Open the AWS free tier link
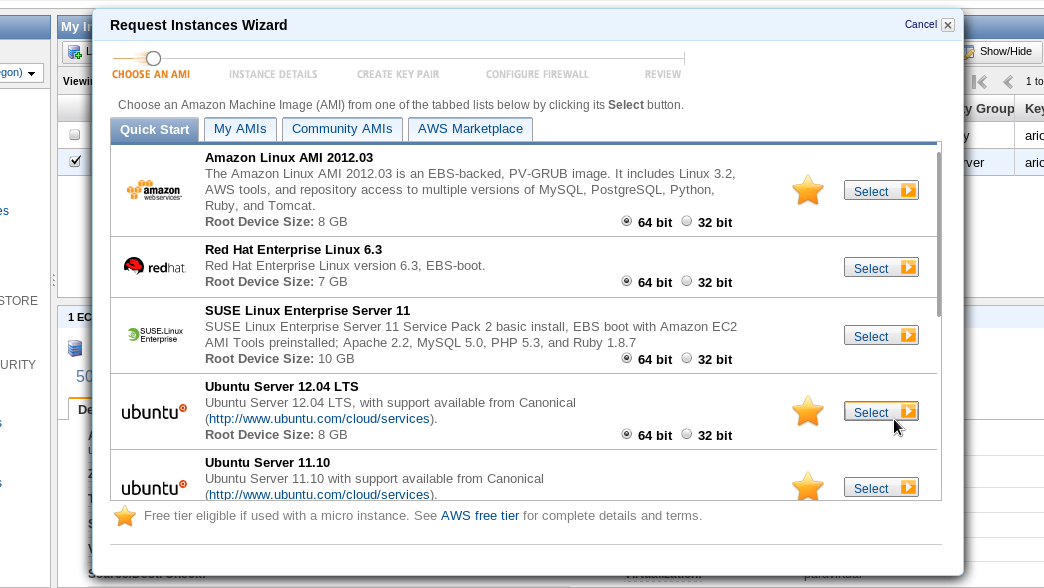Viewport: 1044px width, 588px height. (x=479, y=516)
